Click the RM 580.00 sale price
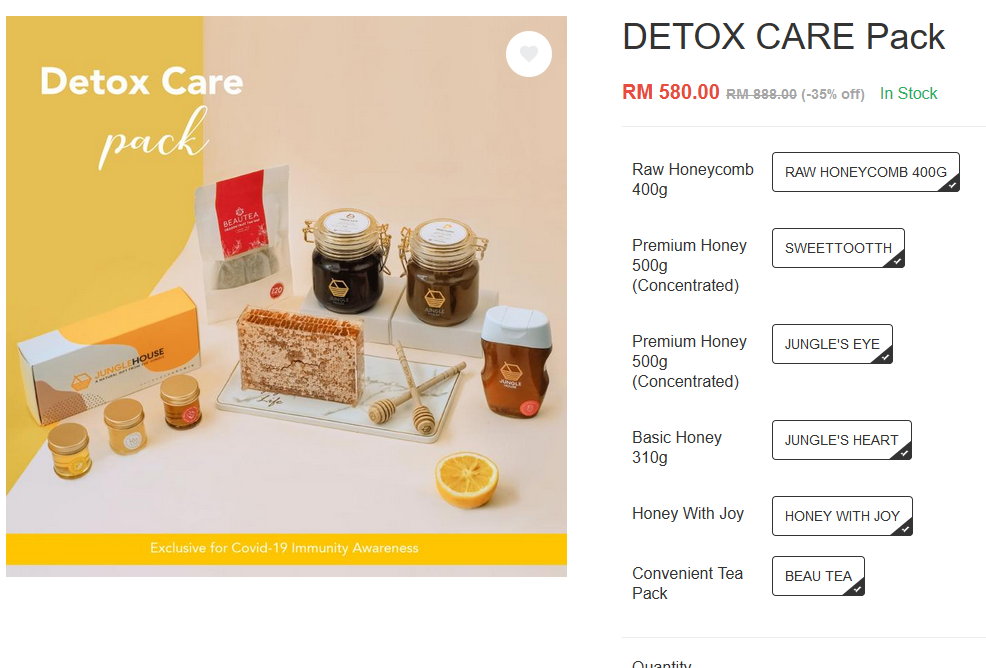 click(x=670, y=92)
